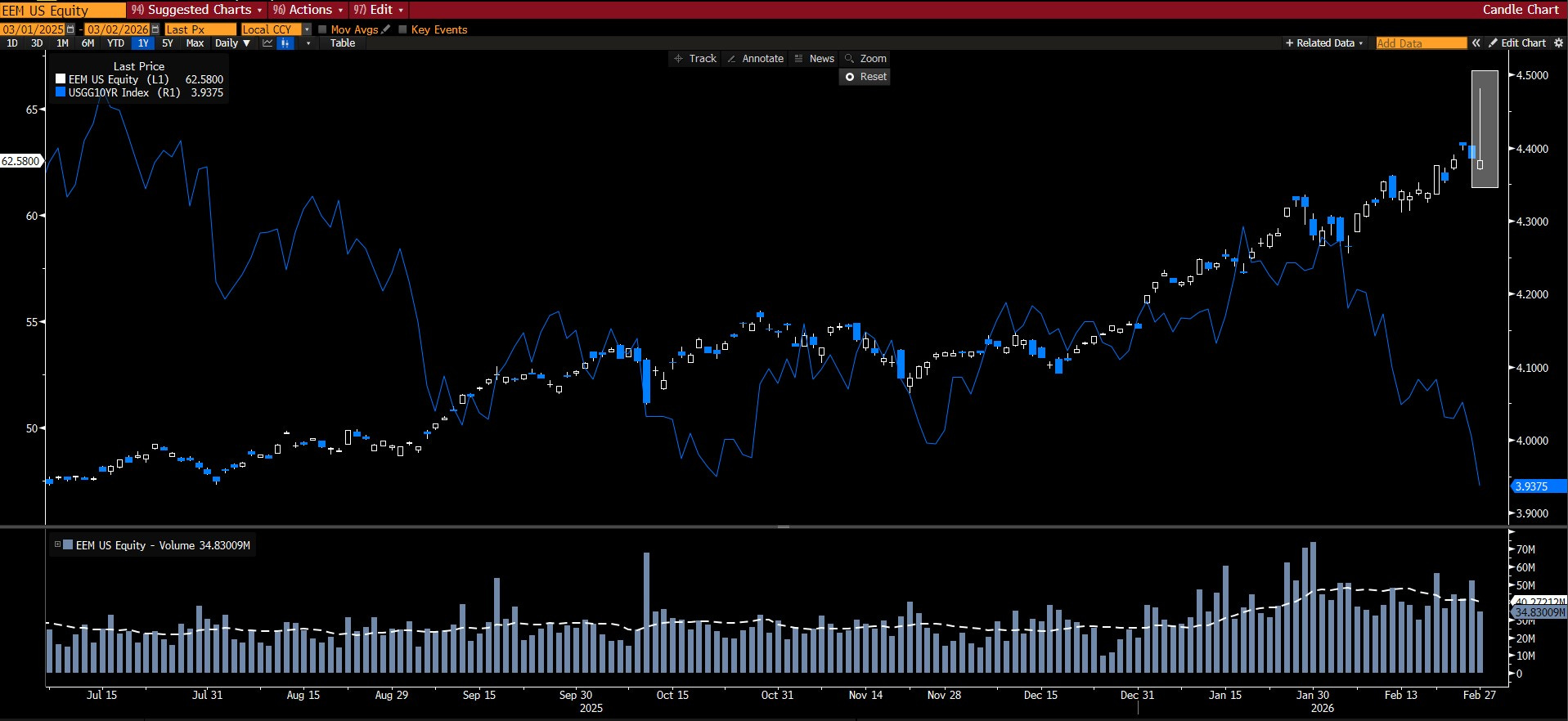Click the blue USGG10YR Index legend swatch
1568x721 pixels.
61,92
